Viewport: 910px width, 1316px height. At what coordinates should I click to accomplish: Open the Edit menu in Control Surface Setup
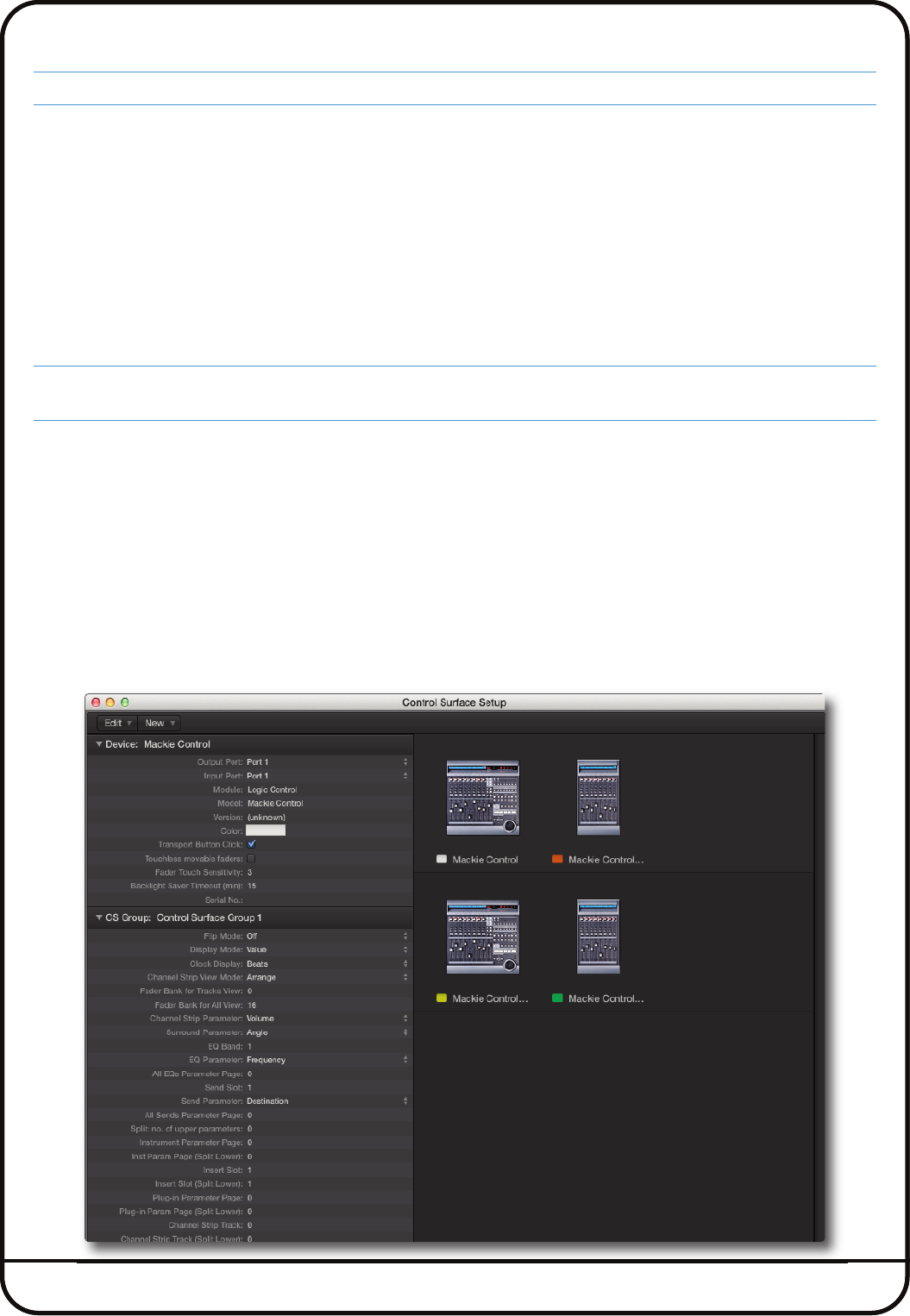(116, 723)
